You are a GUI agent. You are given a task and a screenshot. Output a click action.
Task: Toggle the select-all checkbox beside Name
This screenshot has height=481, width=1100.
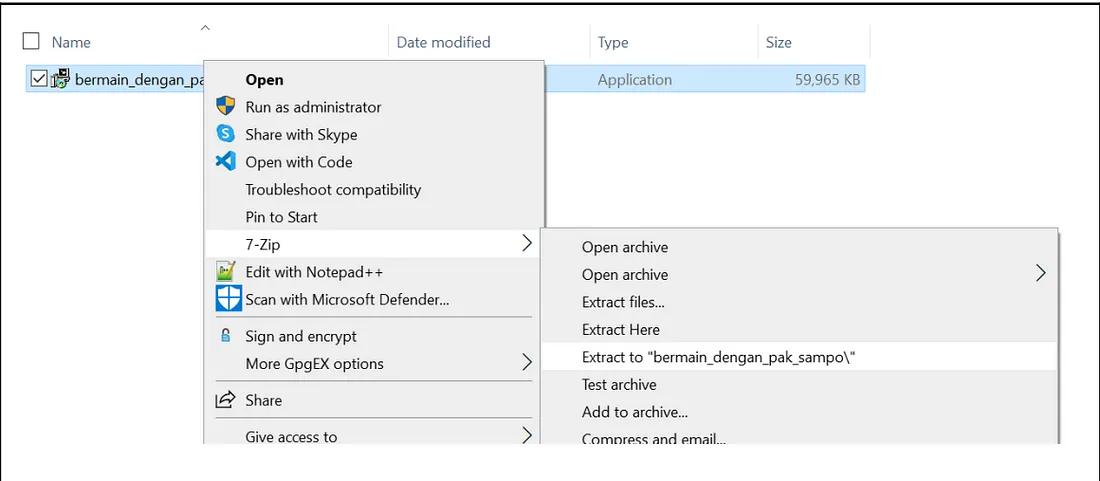pos(31,42)
